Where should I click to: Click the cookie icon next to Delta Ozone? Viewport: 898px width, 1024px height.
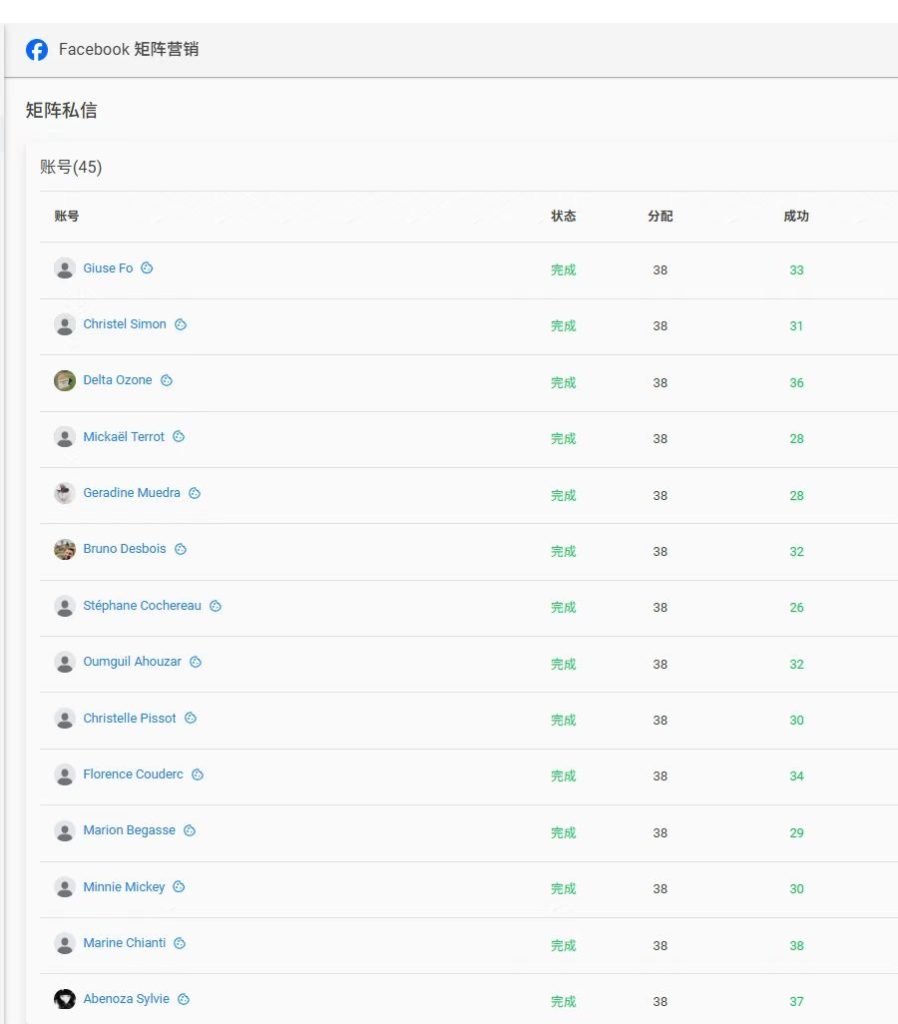tap(167, 380)
